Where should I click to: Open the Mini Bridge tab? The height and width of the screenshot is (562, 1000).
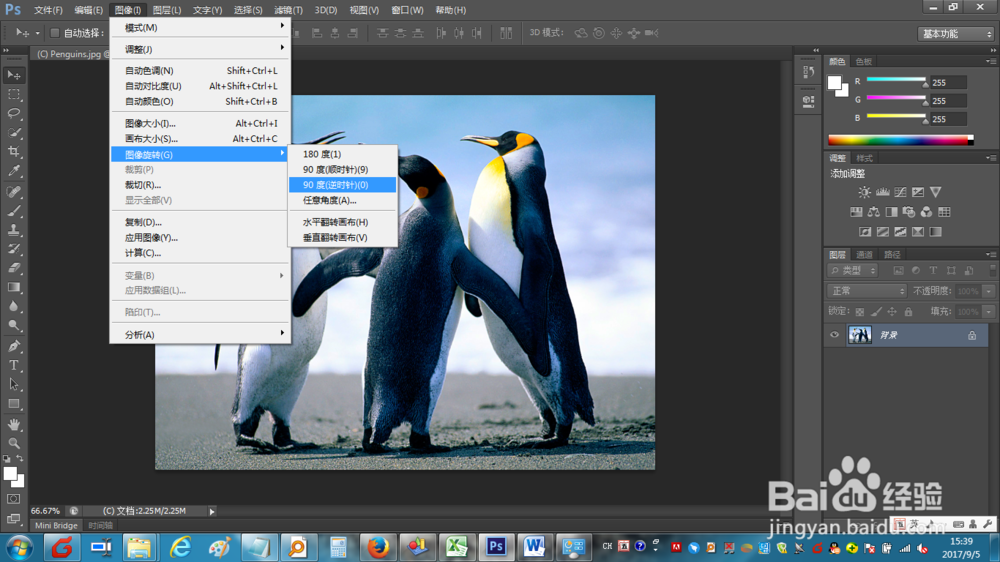coord(56,526)
